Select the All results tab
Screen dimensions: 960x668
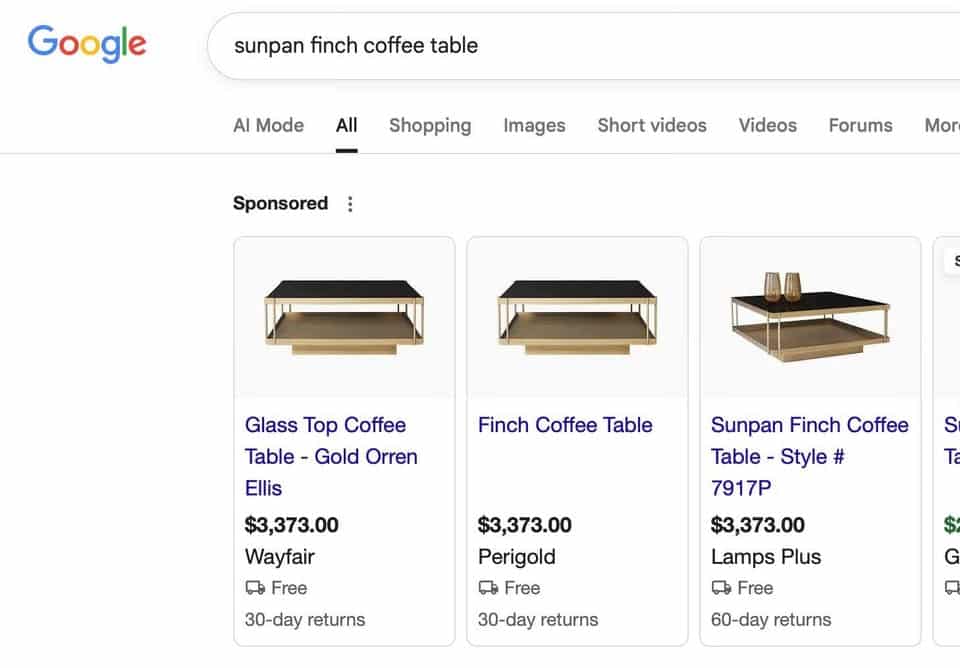347,125
